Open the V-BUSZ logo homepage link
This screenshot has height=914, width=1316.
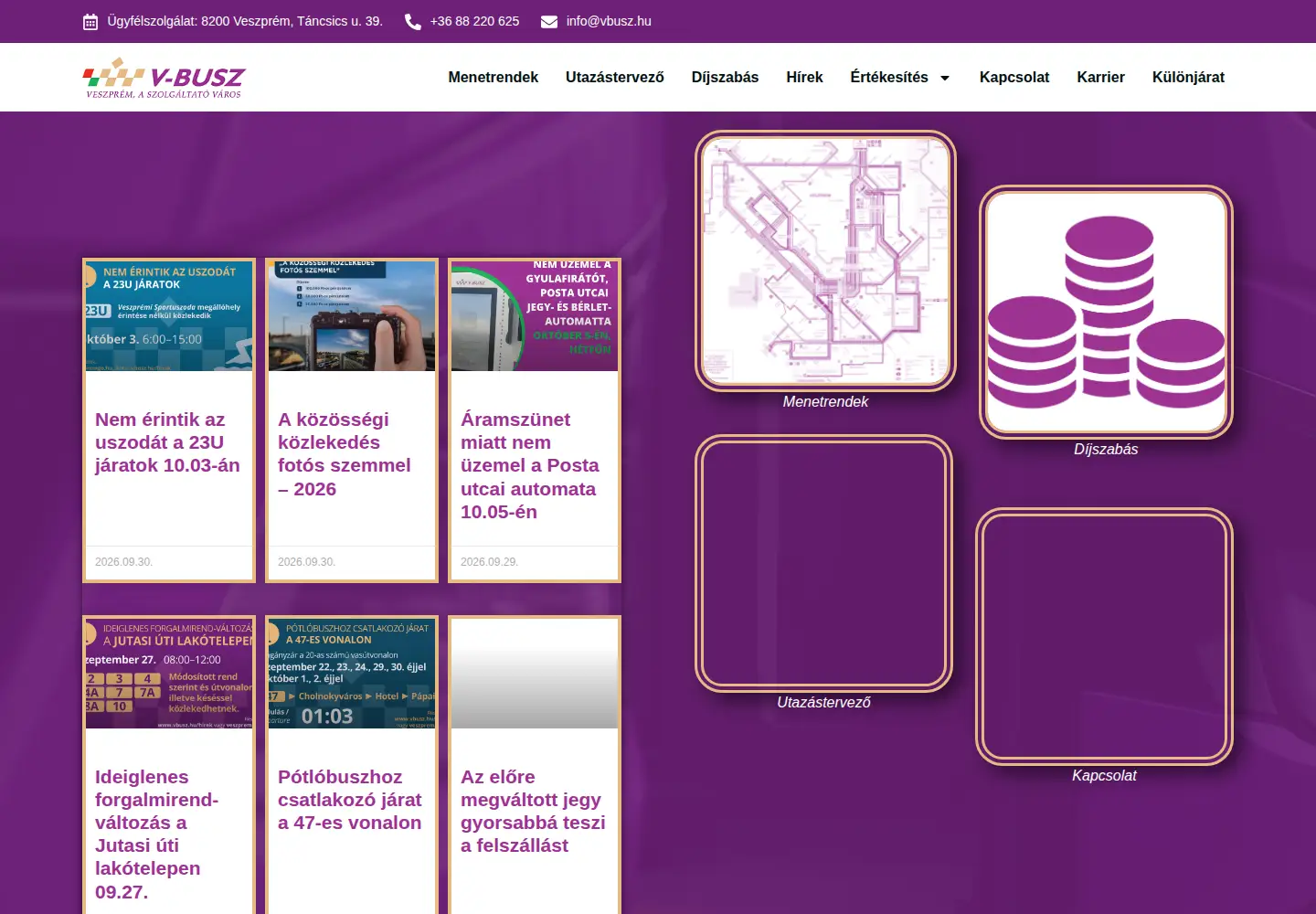164,78
